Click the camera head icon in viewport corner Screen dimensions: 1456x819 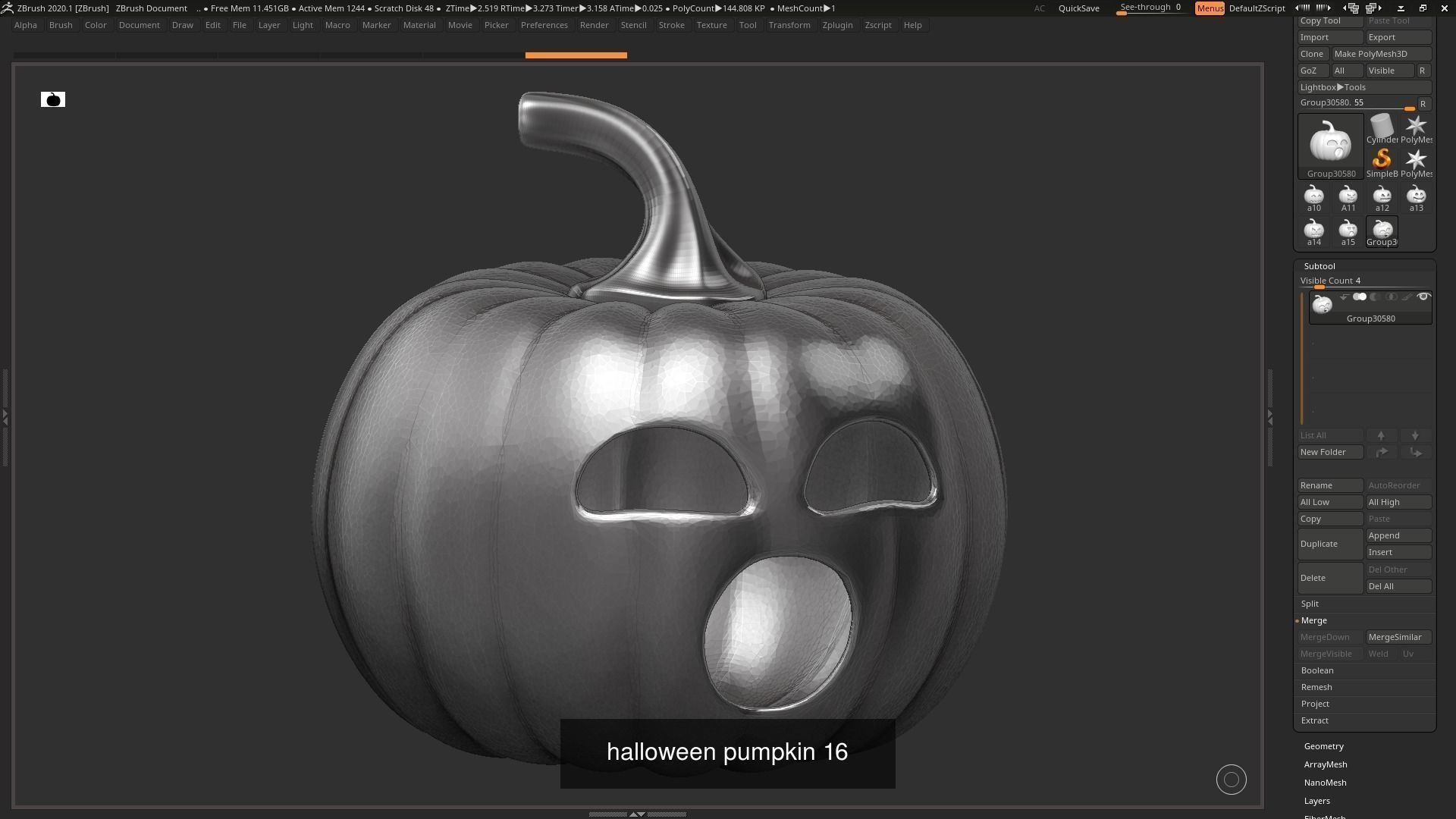[x=53, y=99]
